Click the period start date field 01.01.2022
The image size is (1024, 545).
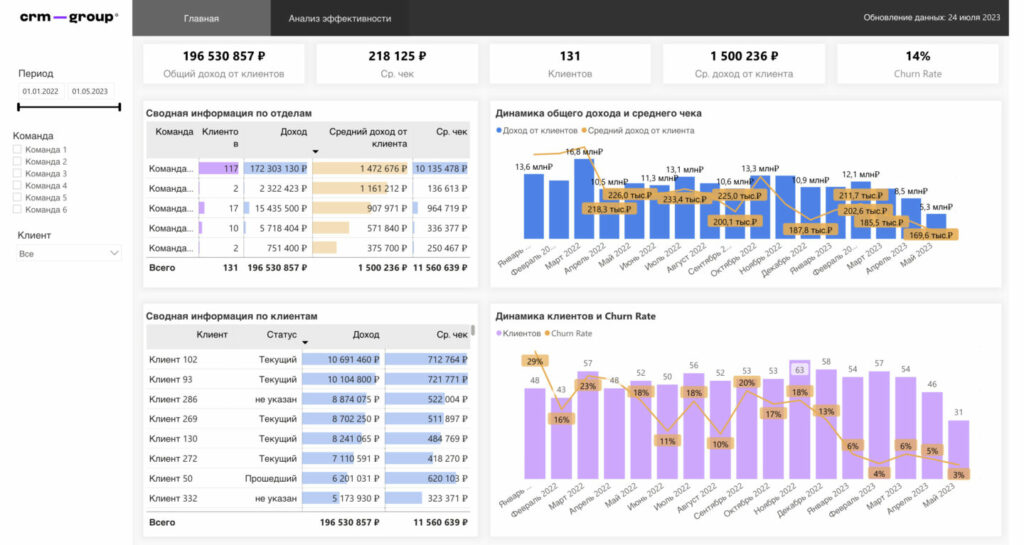click(40, 91)
